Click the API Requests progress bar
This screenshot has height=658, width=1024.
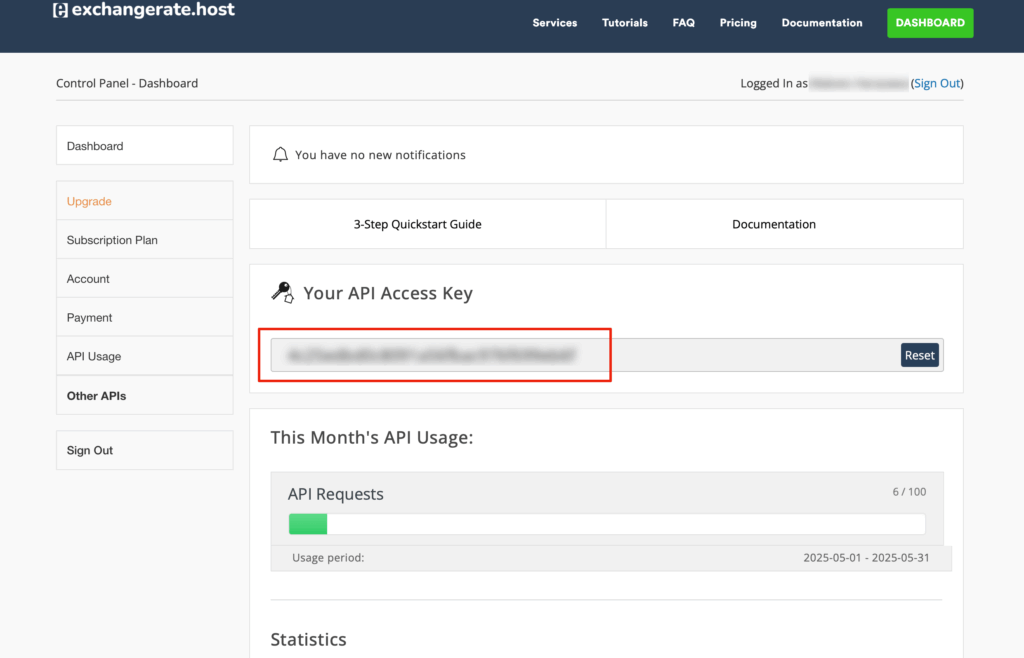[606, 524]
